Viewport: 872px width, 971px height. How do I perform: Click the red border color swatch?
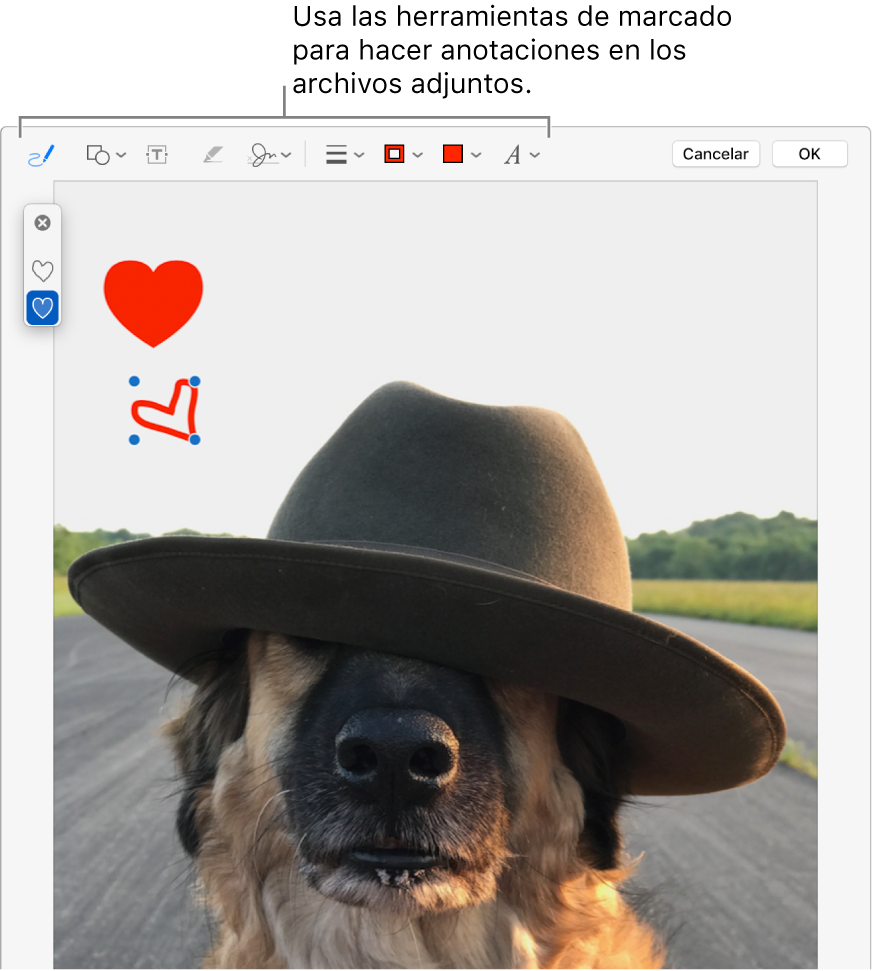pos(395,154)
